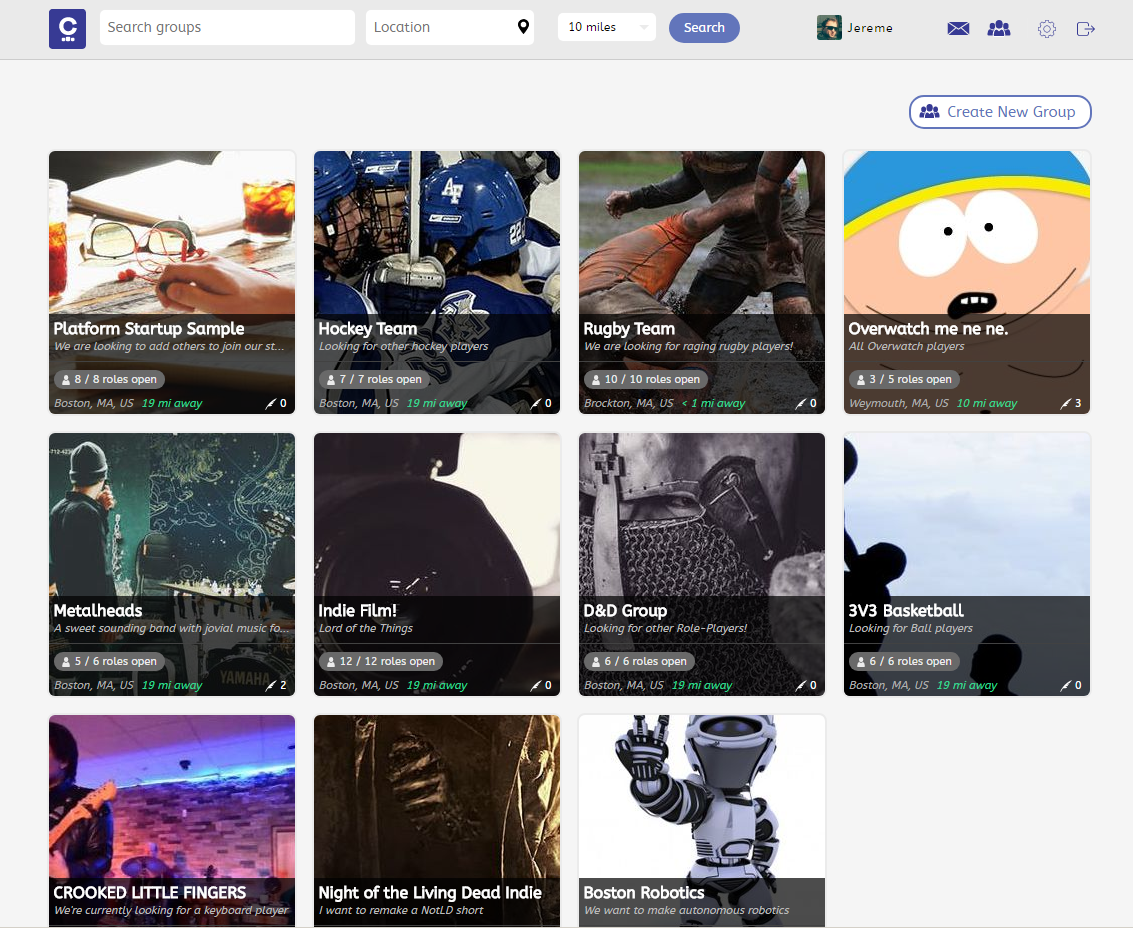Open the CROOKED LITTLE FINGERS group title
This screenshot has width=1133, height=929.
point(150,893)
